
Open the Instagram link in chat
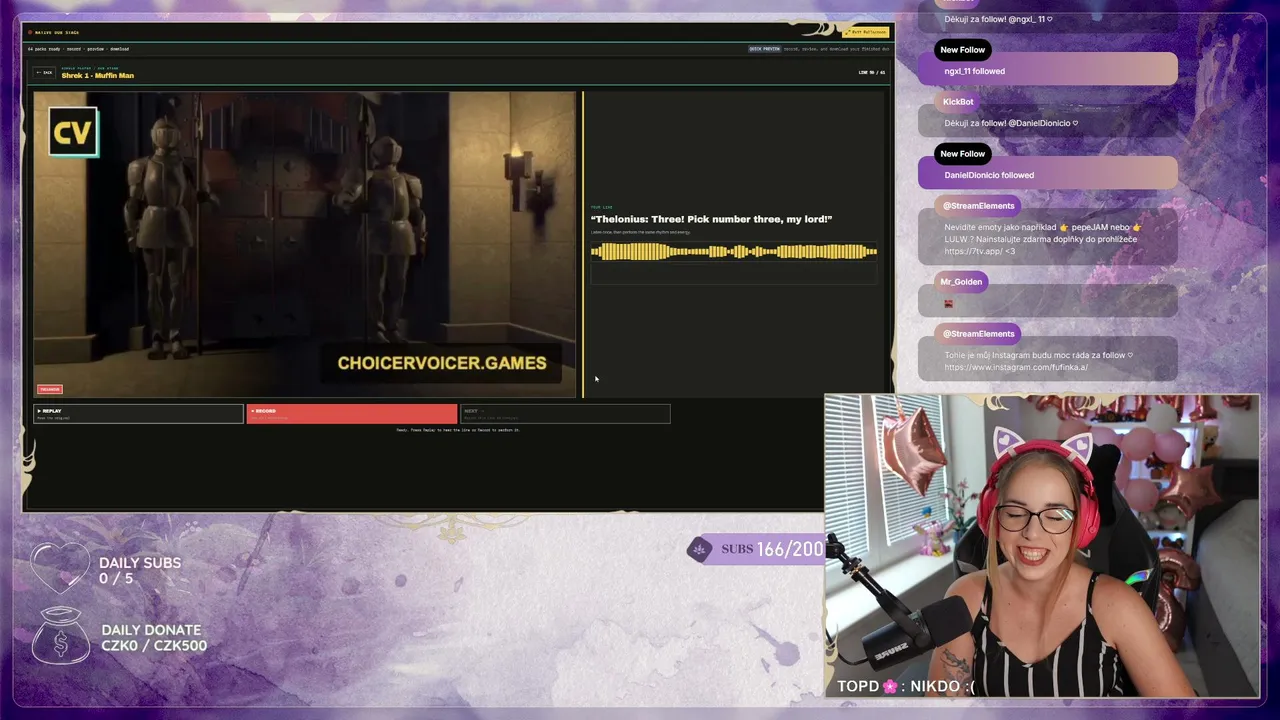(1016, 367)
